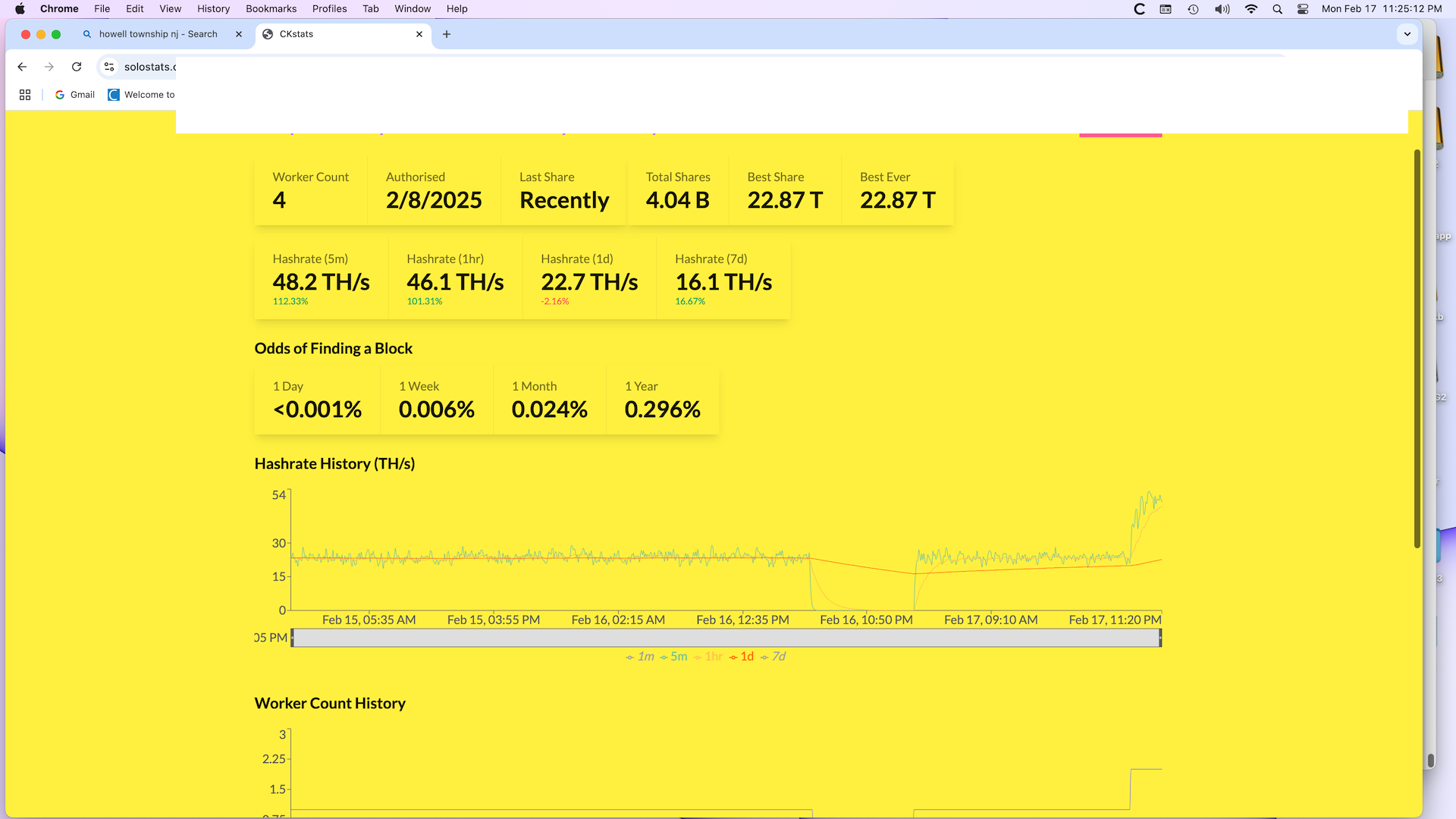Close the CKstats tab
1456x819 pixels.
[419, 34]
